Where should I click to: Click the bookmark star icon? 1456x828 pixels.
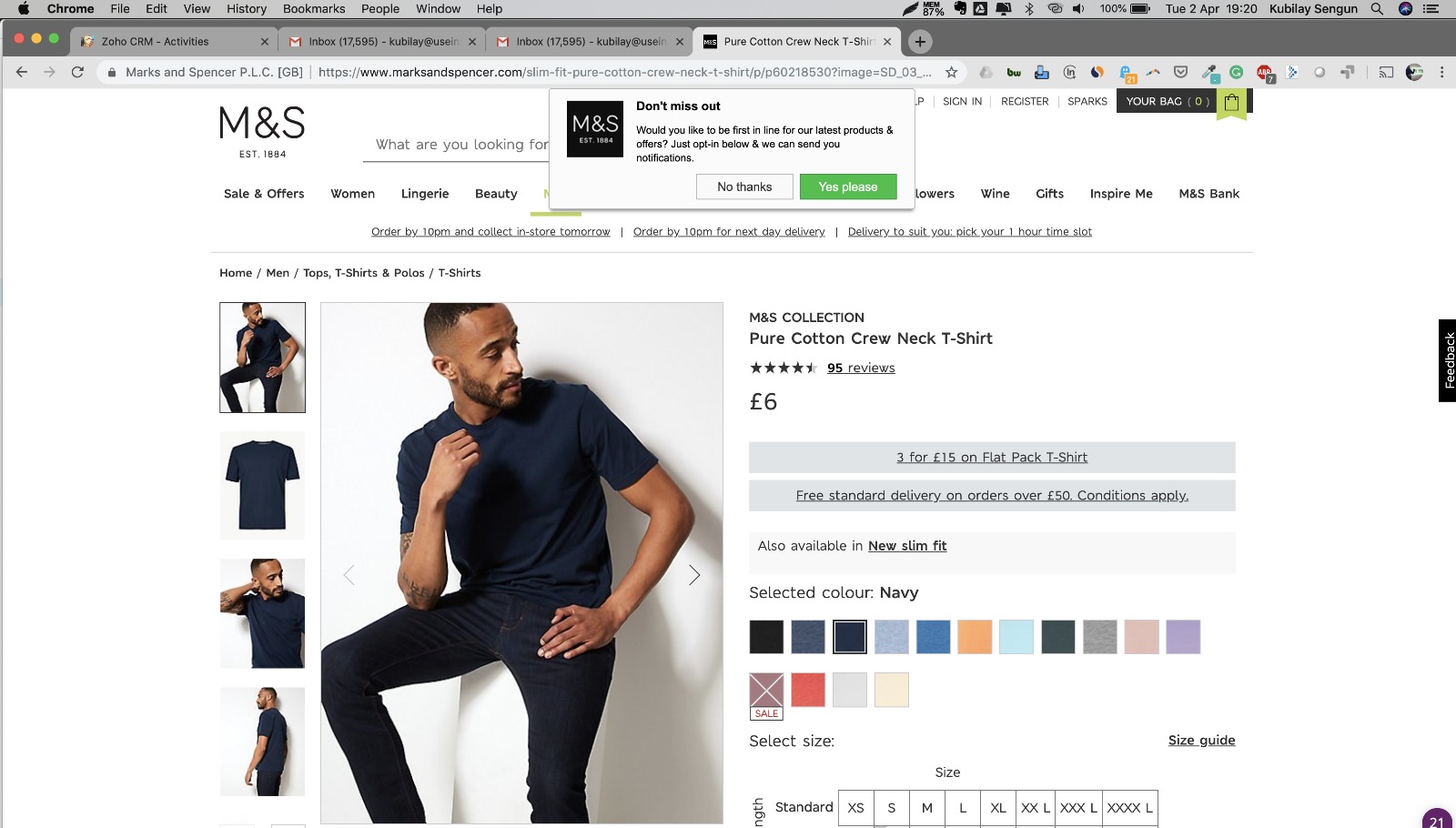point(952,72)
